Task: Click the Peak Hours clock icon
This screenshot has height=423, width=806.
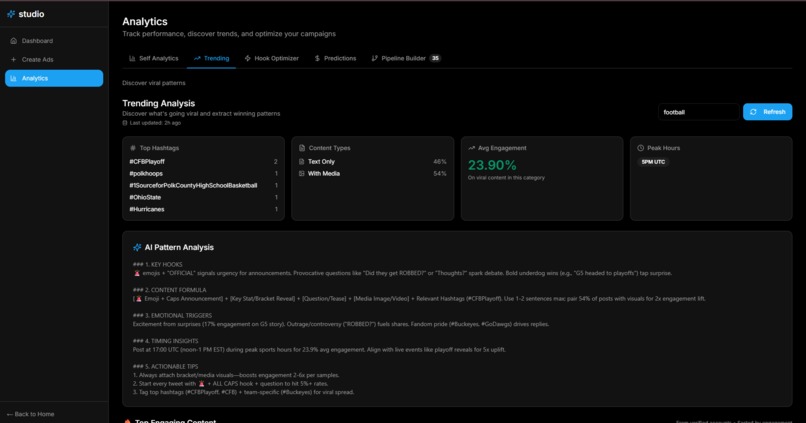Action: tap(640, 148)
